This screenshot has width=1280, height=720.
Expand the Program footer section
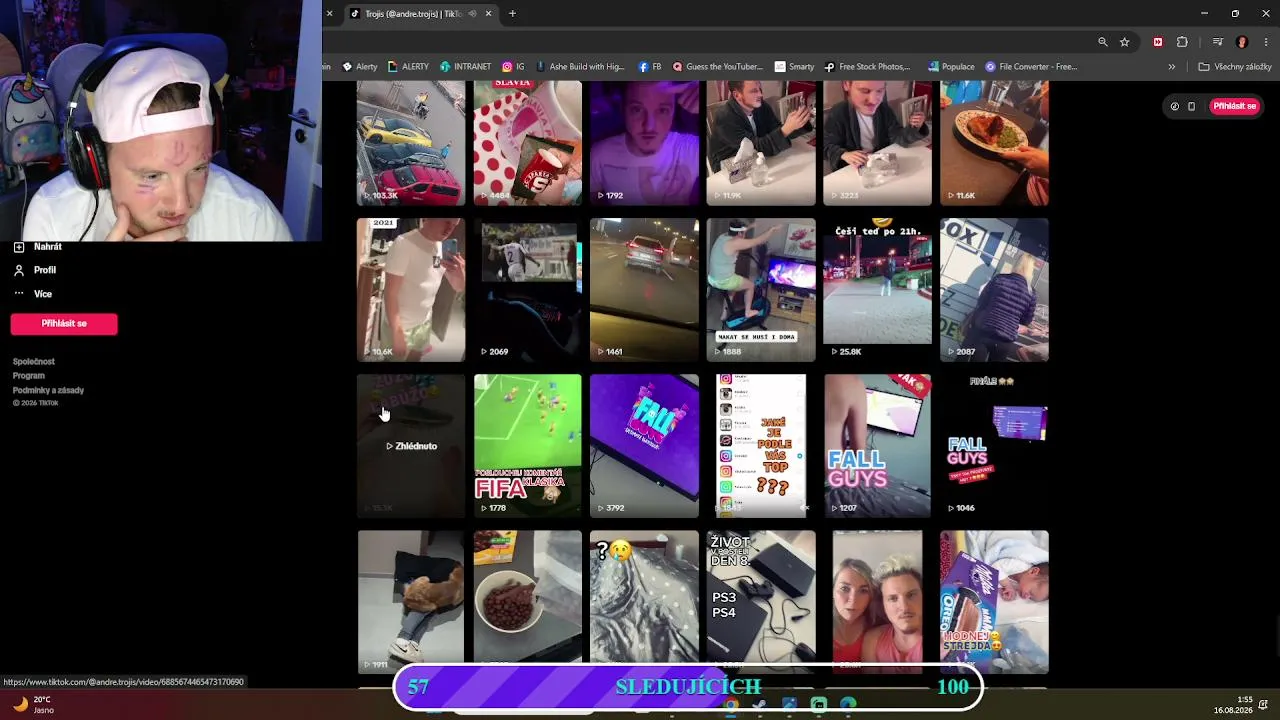[x=29, y=376]
